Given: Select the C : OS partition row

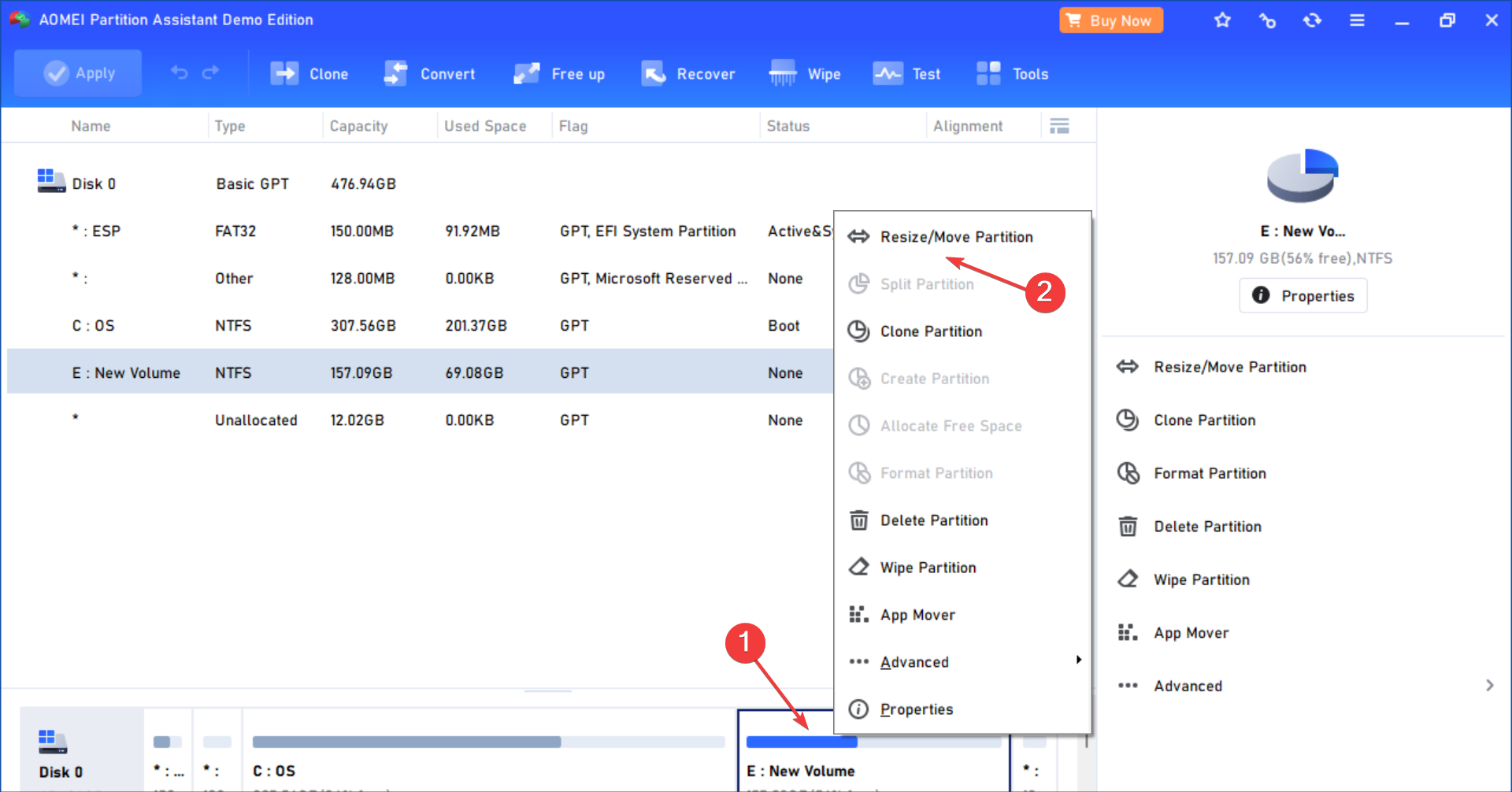Looking at the screenshot, I should [x=421, y=325].
